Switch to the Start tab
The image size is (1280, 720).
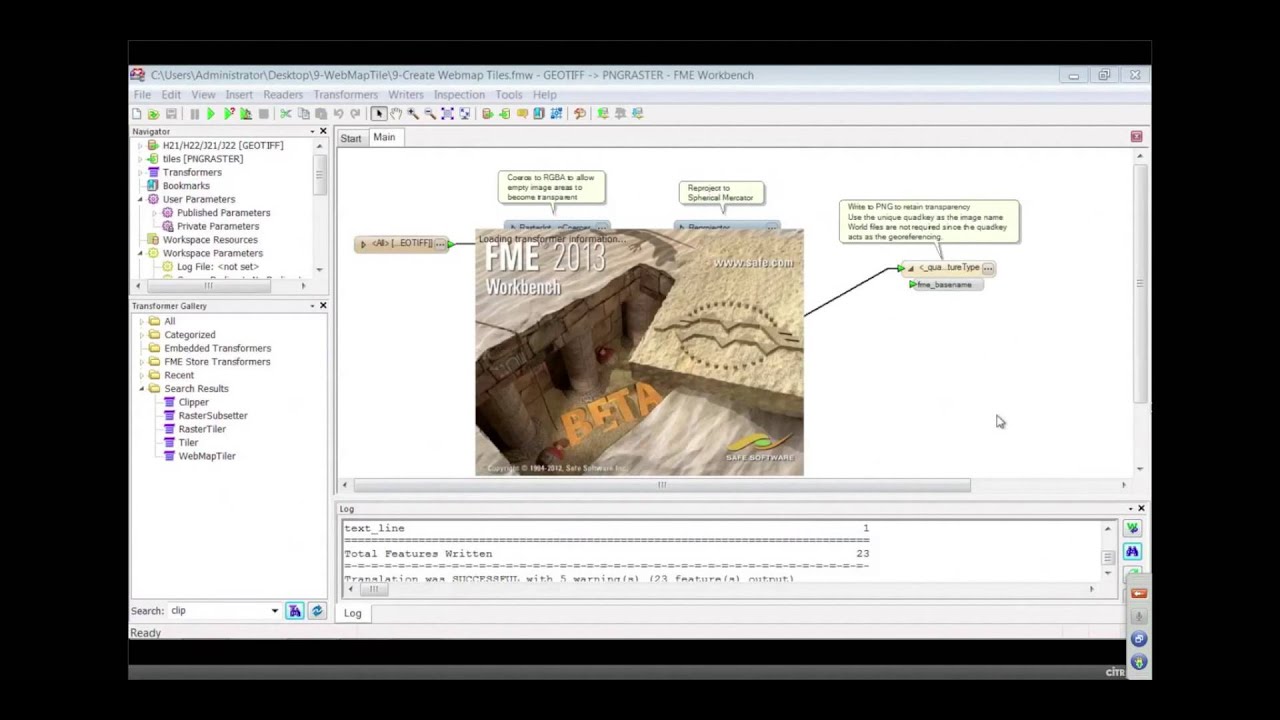351,138
